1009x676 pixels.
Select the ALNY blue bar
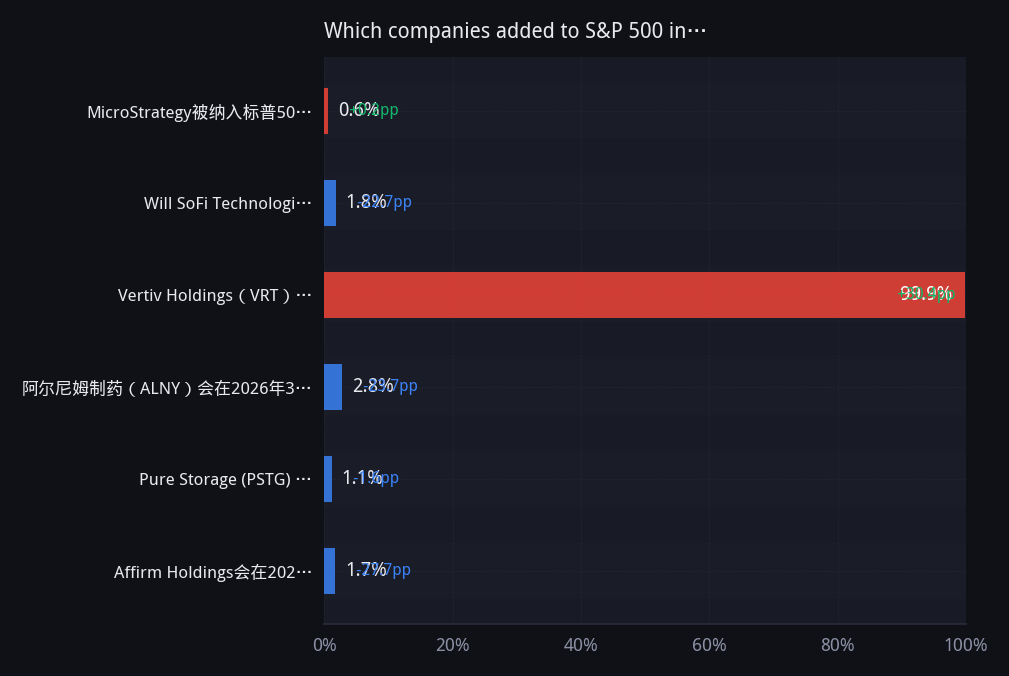click(x=333, y=387)
